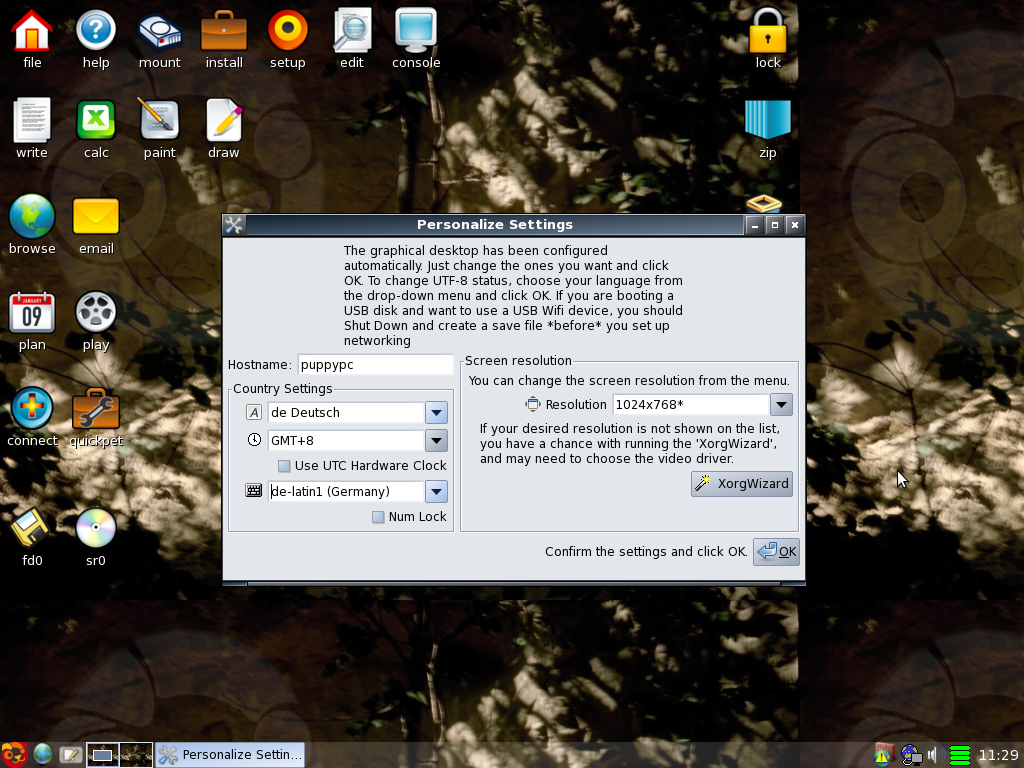Click the Hostname text field
The image size is (1024, 768).
375,365
